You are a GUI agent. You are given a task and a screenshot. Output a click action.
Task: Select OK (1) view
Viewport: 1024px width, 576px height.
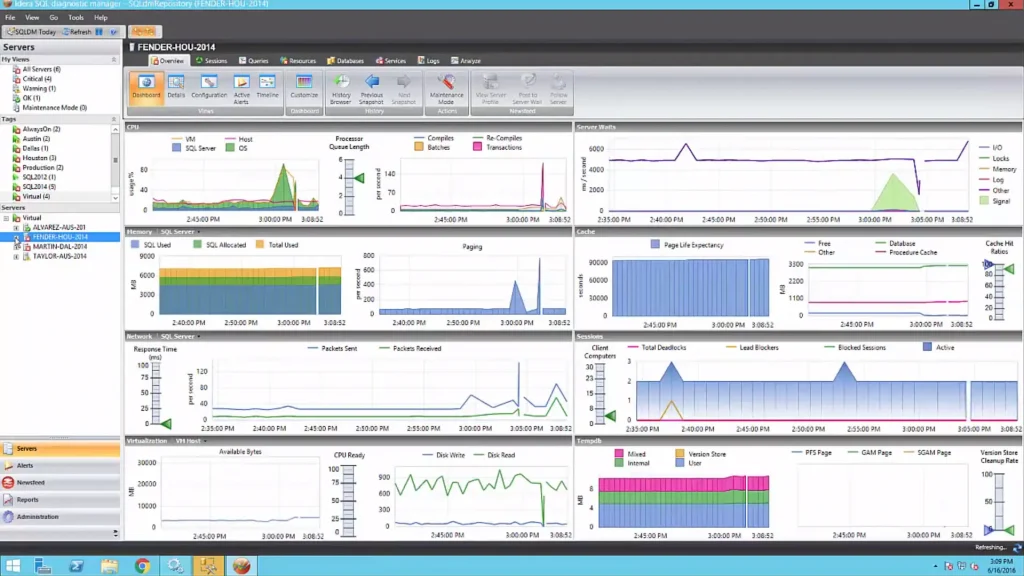tap(31, 98)
